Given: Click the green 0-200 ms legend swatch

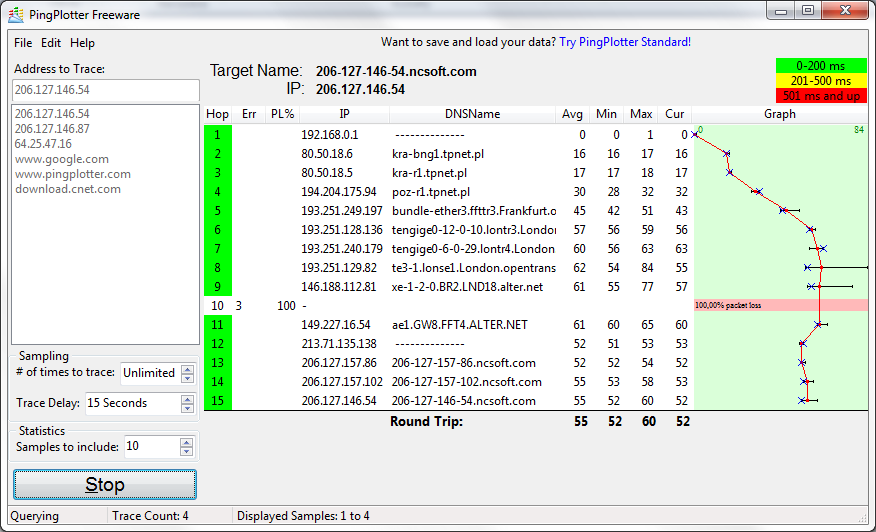Looking at the screenshot, I should point(821,66).
